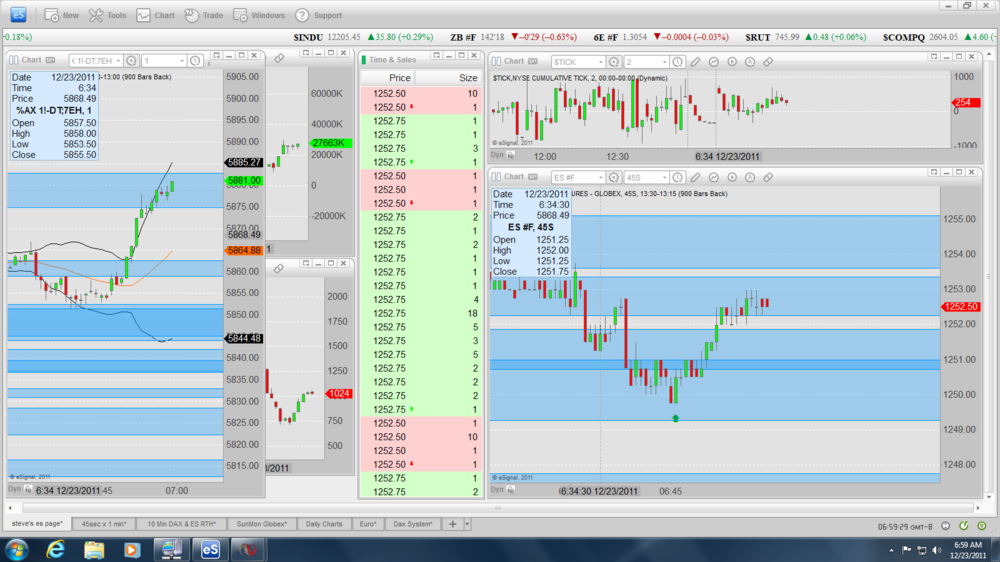The width and height of the screenshot is (1000, 562).
Task: Open Windows Media Player from taskbar
Action: click(x=132, y=549)
